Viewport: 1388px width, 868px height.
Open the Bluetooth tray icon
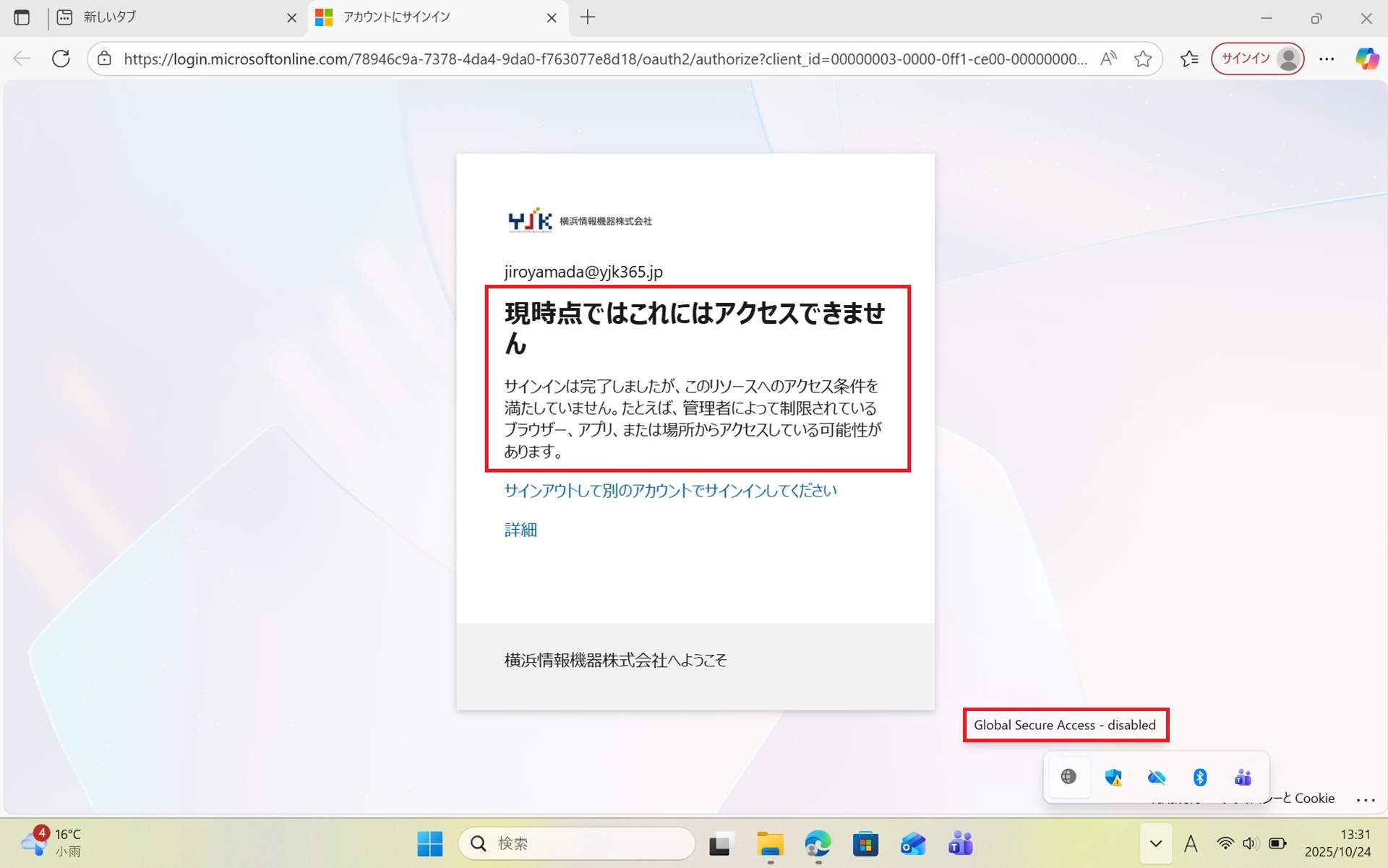click(x=1199, y=777)
